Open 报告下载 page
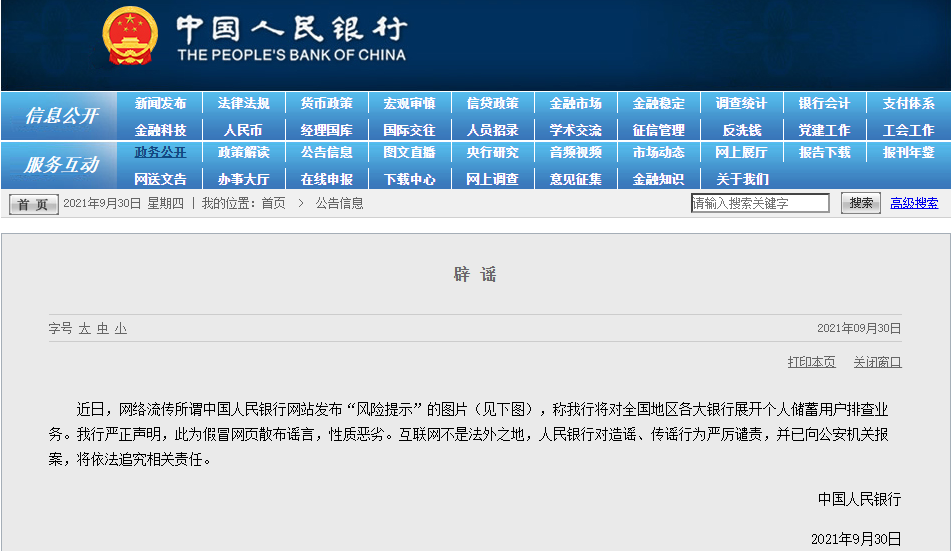Screen dimensions: 952x551 pyautogui.click(x=824, y=152)
